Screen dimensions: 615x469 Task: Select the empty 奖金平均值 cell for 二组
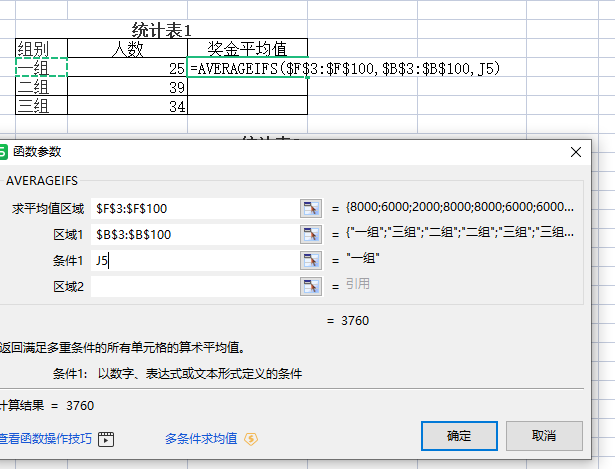tap(247, 86)
